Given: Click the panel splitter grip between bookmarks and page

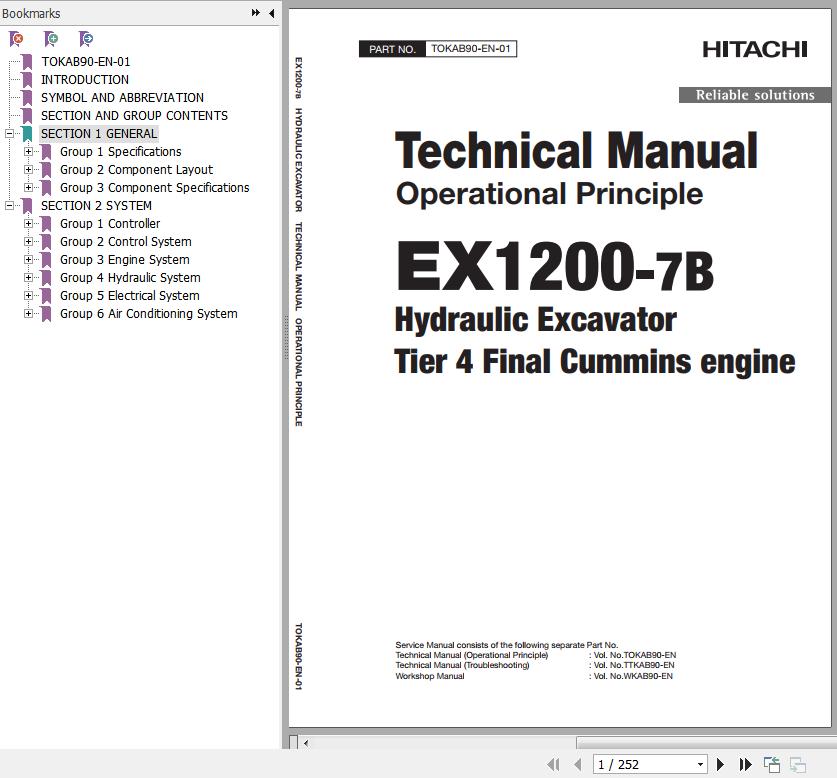Looking at the screenshot, I should 286,339.
